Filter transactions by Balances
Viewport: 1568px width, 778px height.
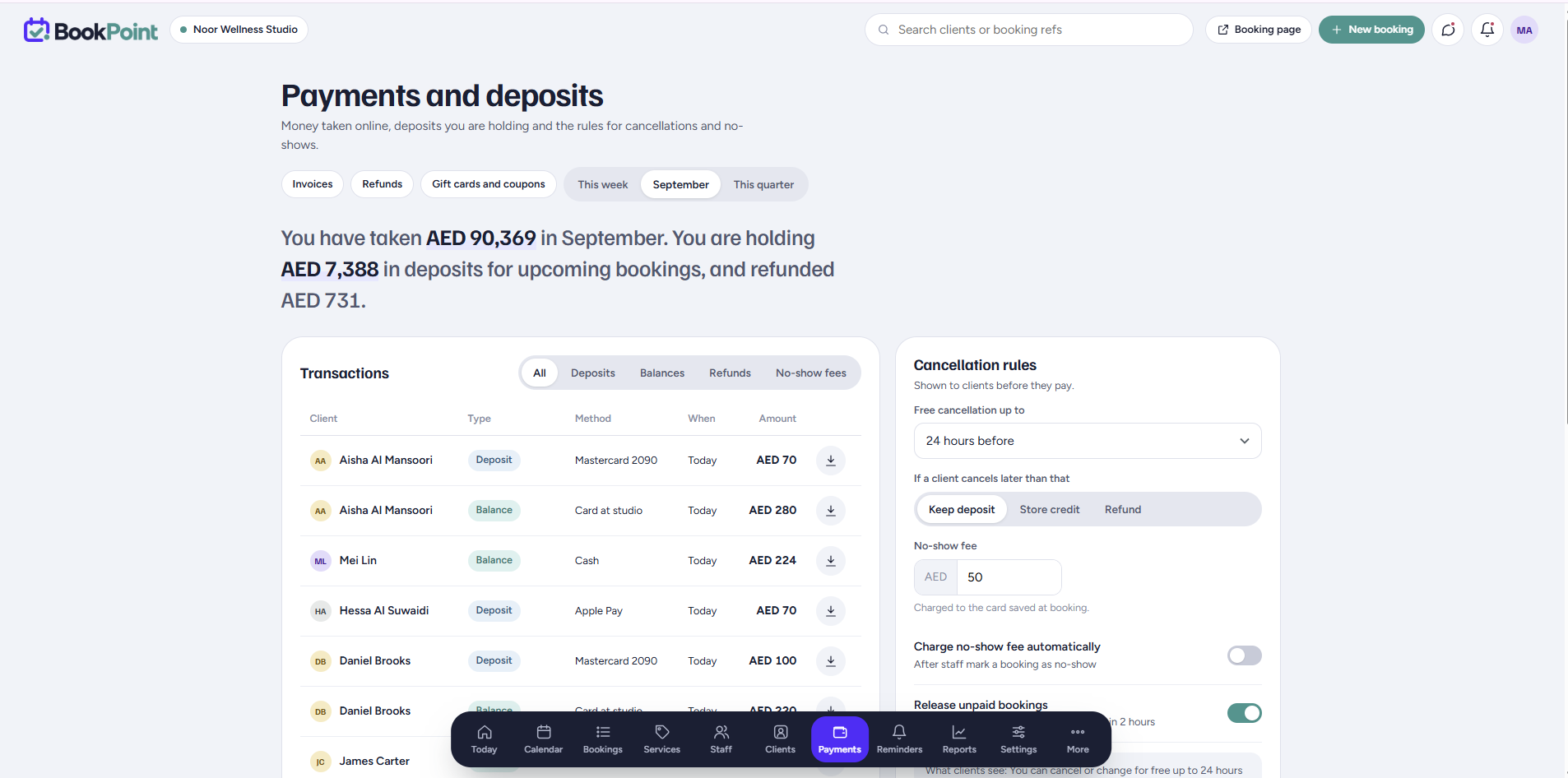[x=662, y=373]
